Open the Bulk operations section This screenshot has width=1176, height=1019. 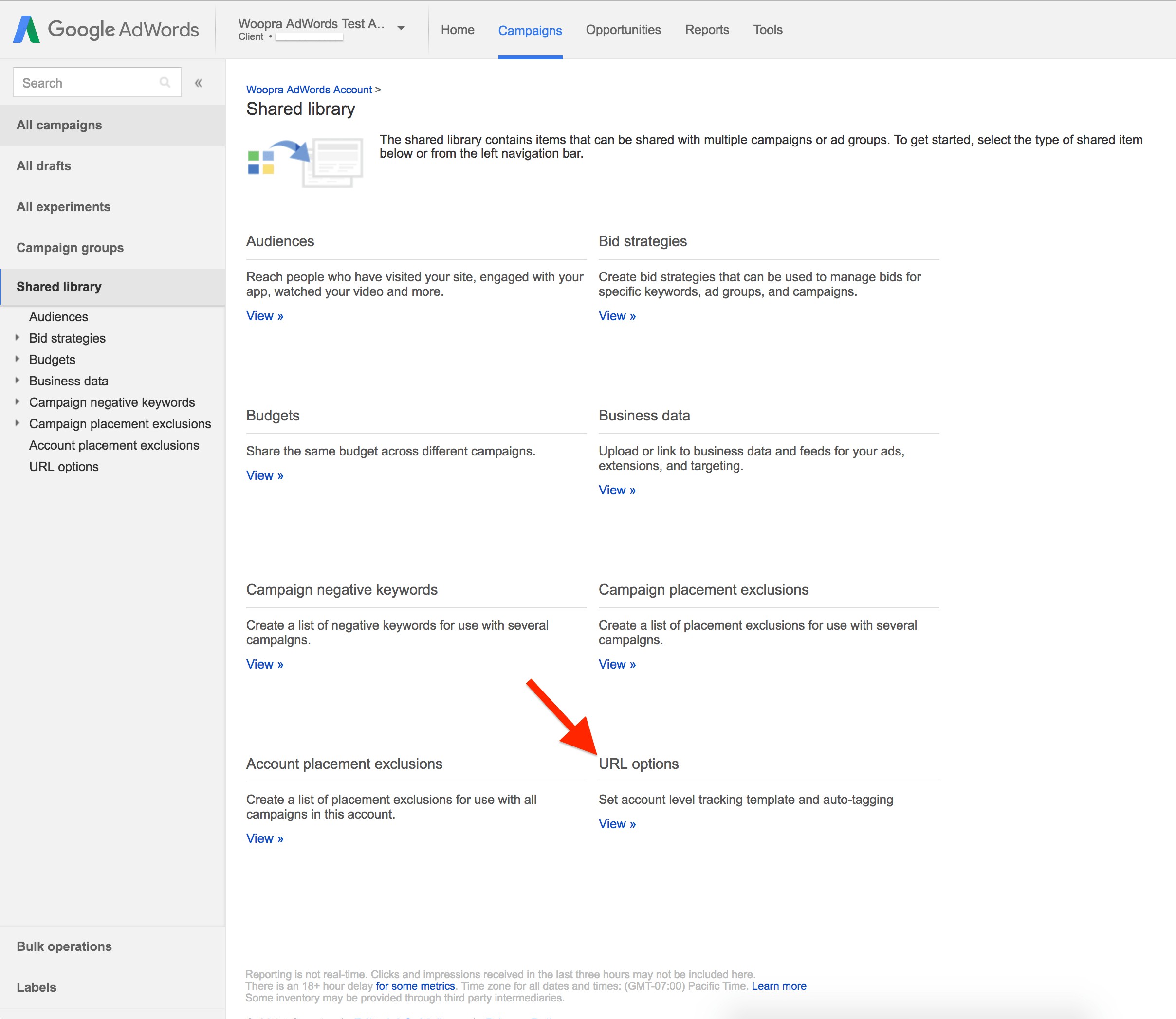tap(64, 946)
